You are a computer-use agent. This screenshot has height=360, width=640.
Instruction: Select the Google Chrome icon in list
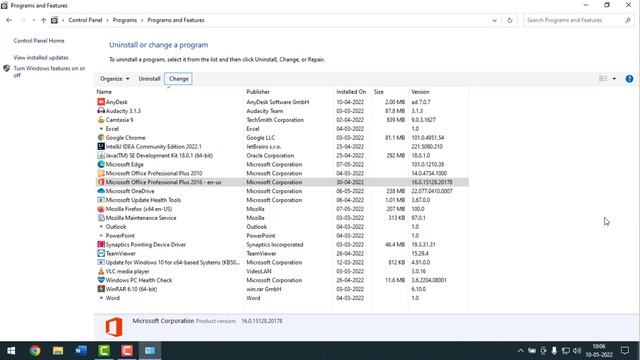(x=101, y=138)
